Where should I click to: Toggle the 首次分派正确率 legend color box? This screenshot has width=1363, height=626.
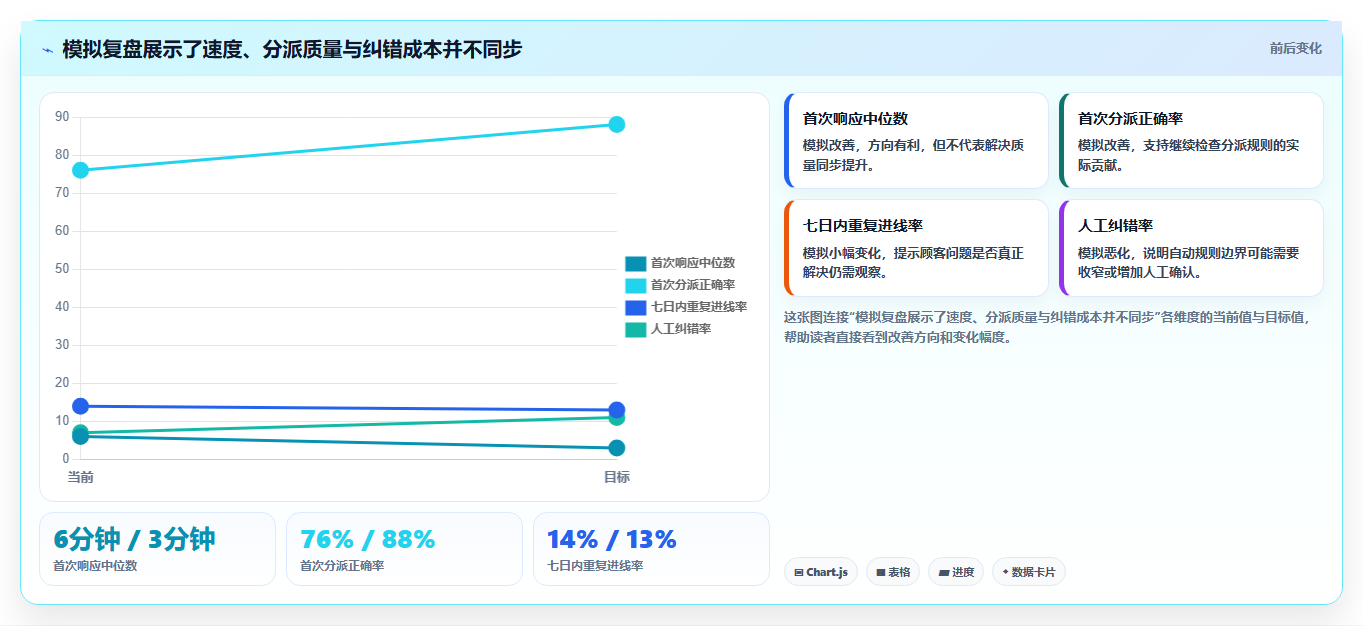pyautogui.click(x=636, y=285)
